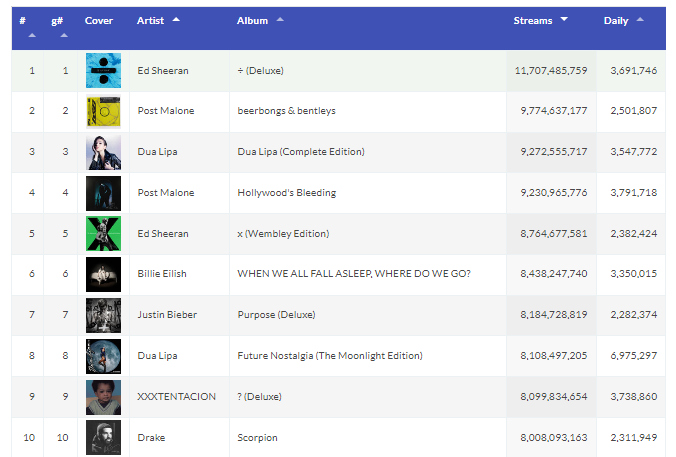The height and width of the screenshot is (457, 676).
Task: Select artist Ed Sheeran in row 5
Action: 163,234
